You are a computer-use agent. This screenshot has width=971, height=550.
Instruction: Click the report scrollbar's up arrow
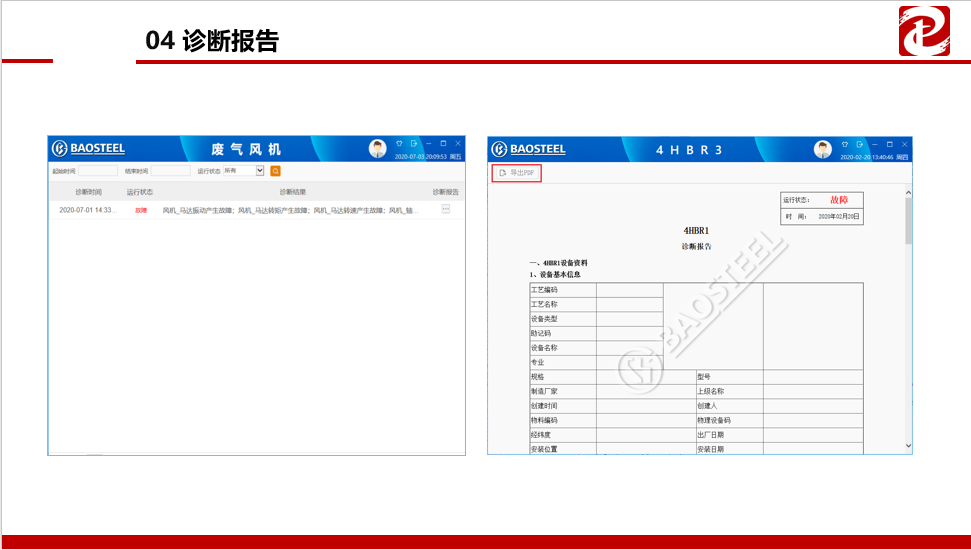tap(908, 193)
